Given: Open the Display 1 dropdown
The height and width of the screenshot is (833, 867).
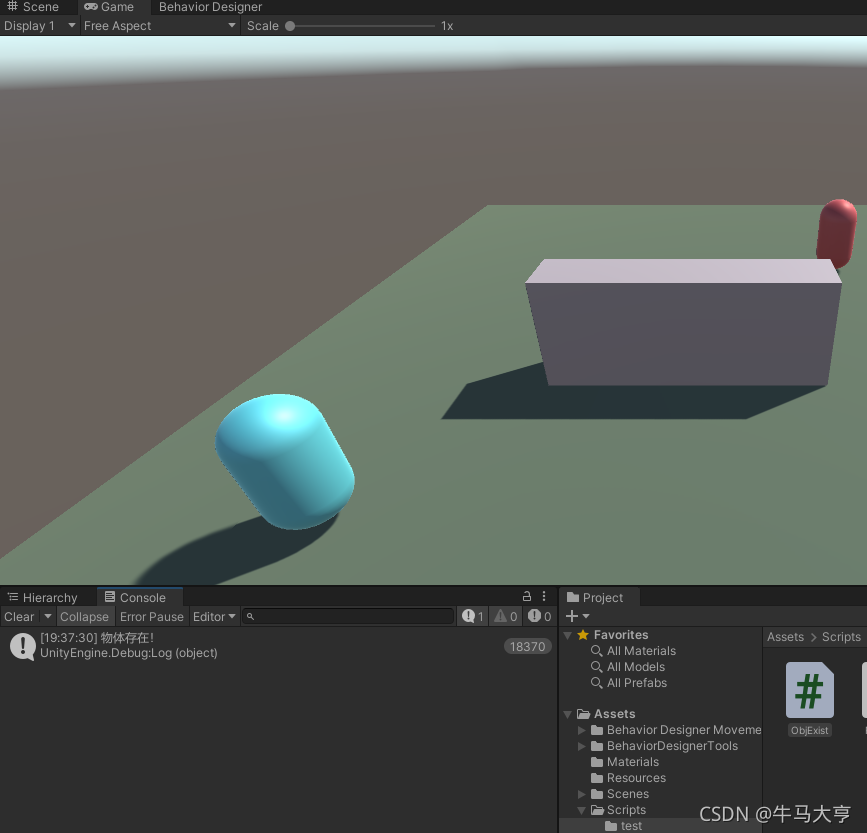Looking at the screenshot, I should 39,26.
